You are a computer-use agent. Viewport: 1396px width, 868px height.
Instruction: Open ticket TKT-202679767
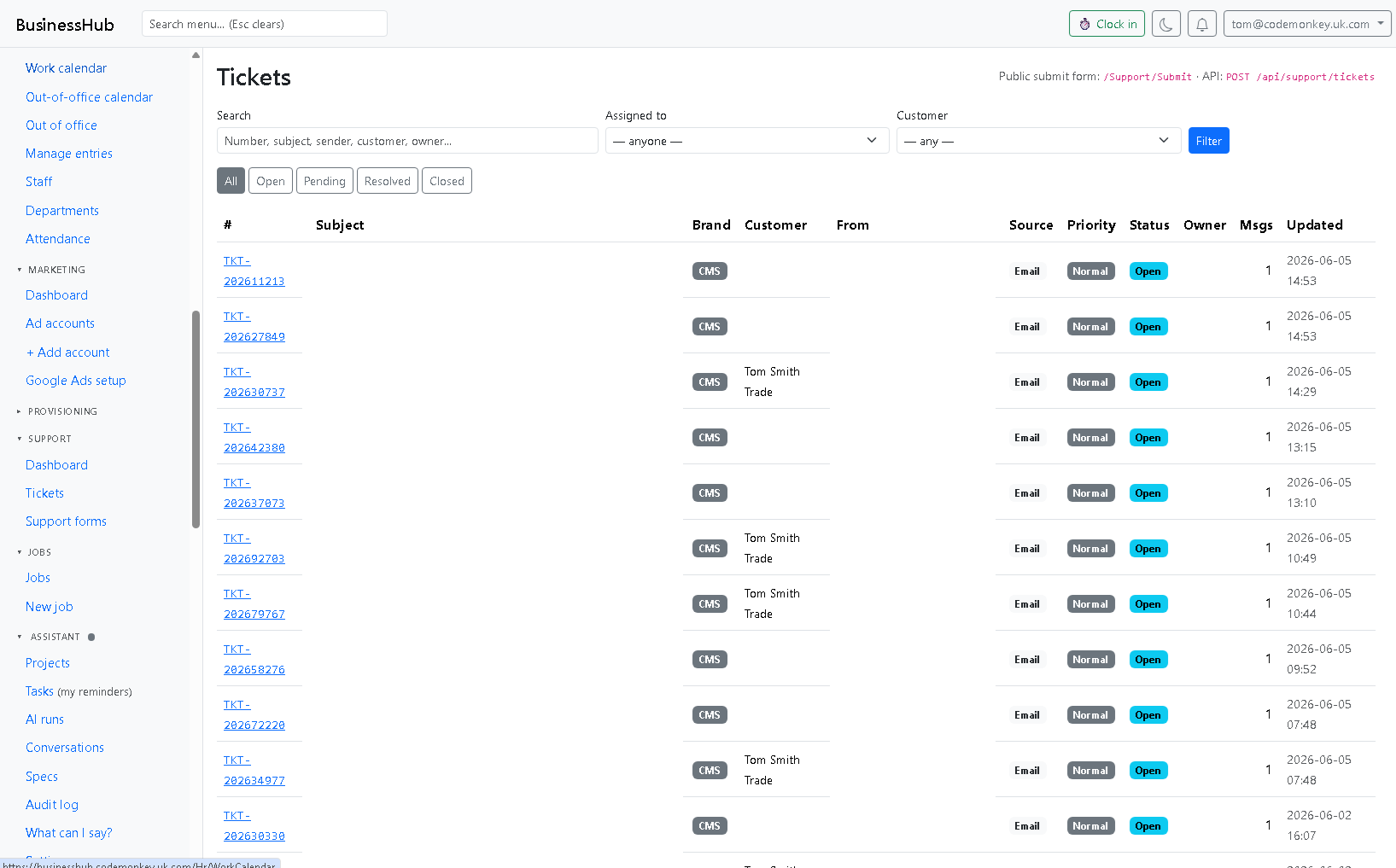(254, 604)
